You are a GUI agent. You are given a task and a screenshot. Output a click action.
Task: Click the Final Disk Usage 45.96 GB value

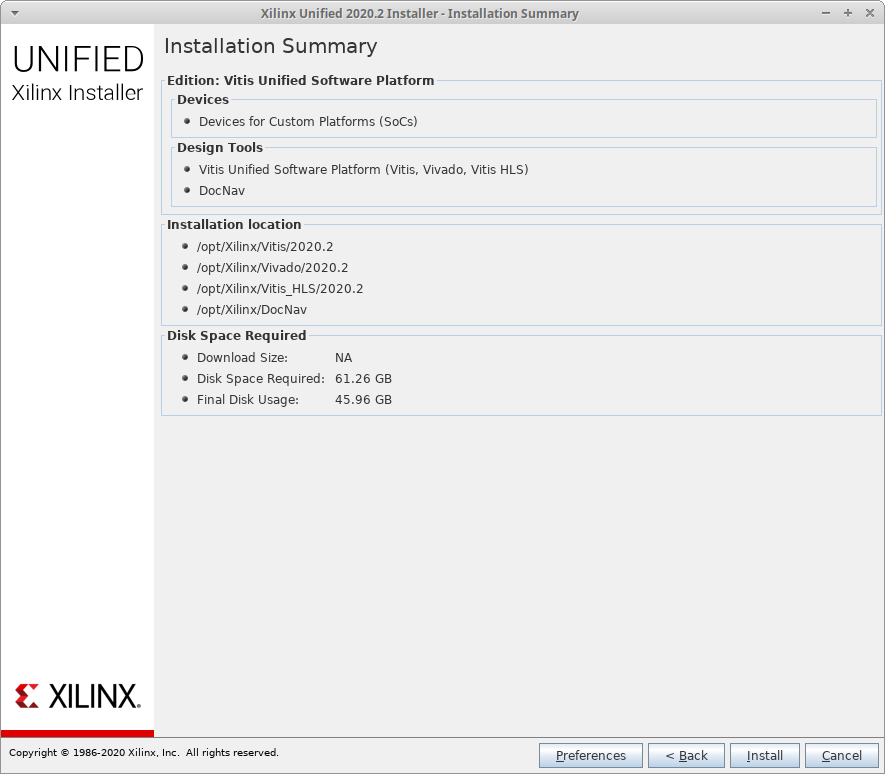pos(363,400)
